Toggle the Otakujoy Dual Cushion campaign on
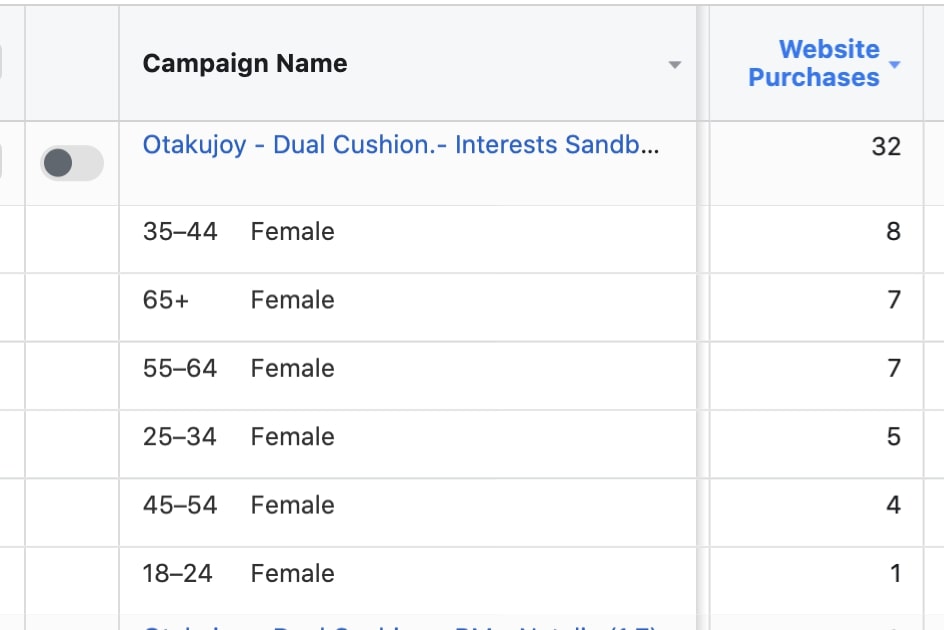This screenshot has width=944, height=630. click(71, 163)
